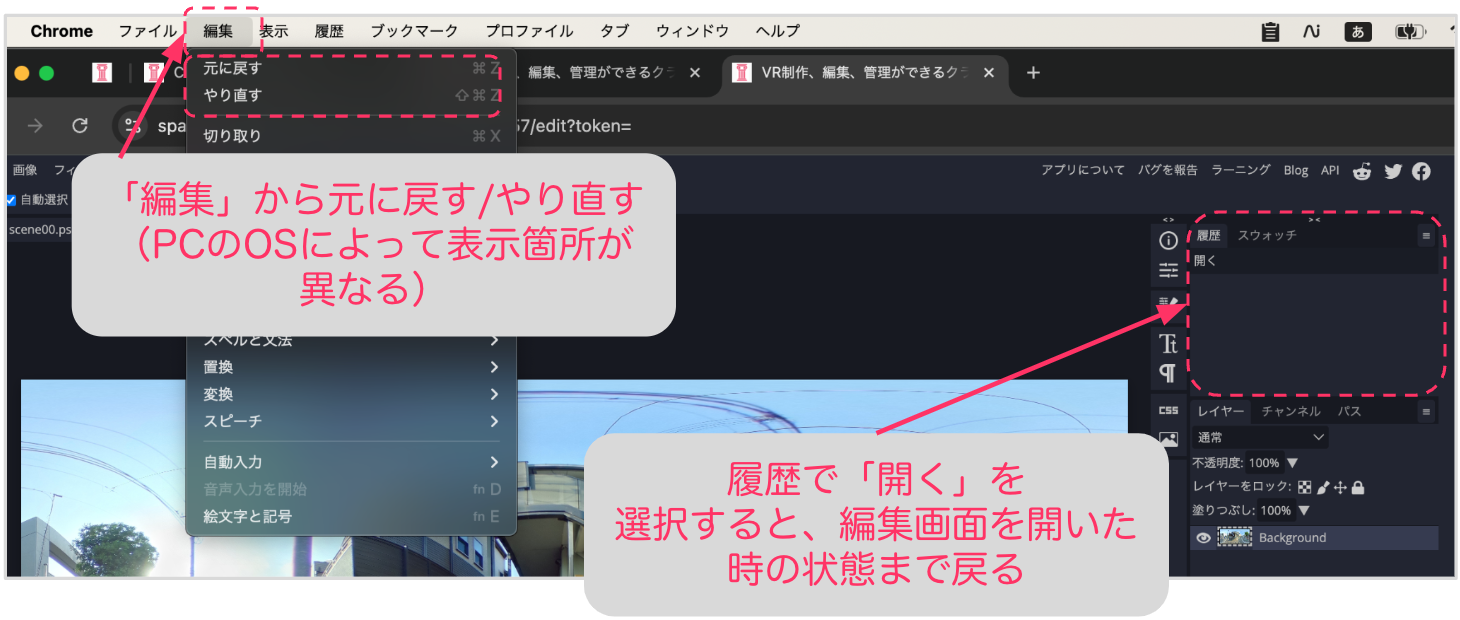The image size is (1460, 620).
Task: Open the Info panel icon
Action: point(1167,240)
